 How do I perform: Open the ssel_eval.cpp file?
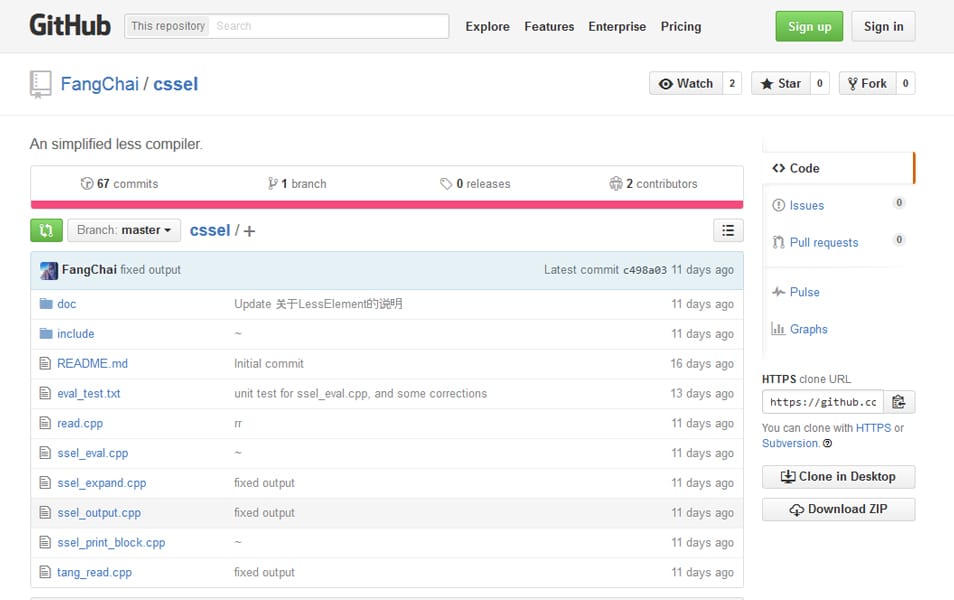coord(92,453)
